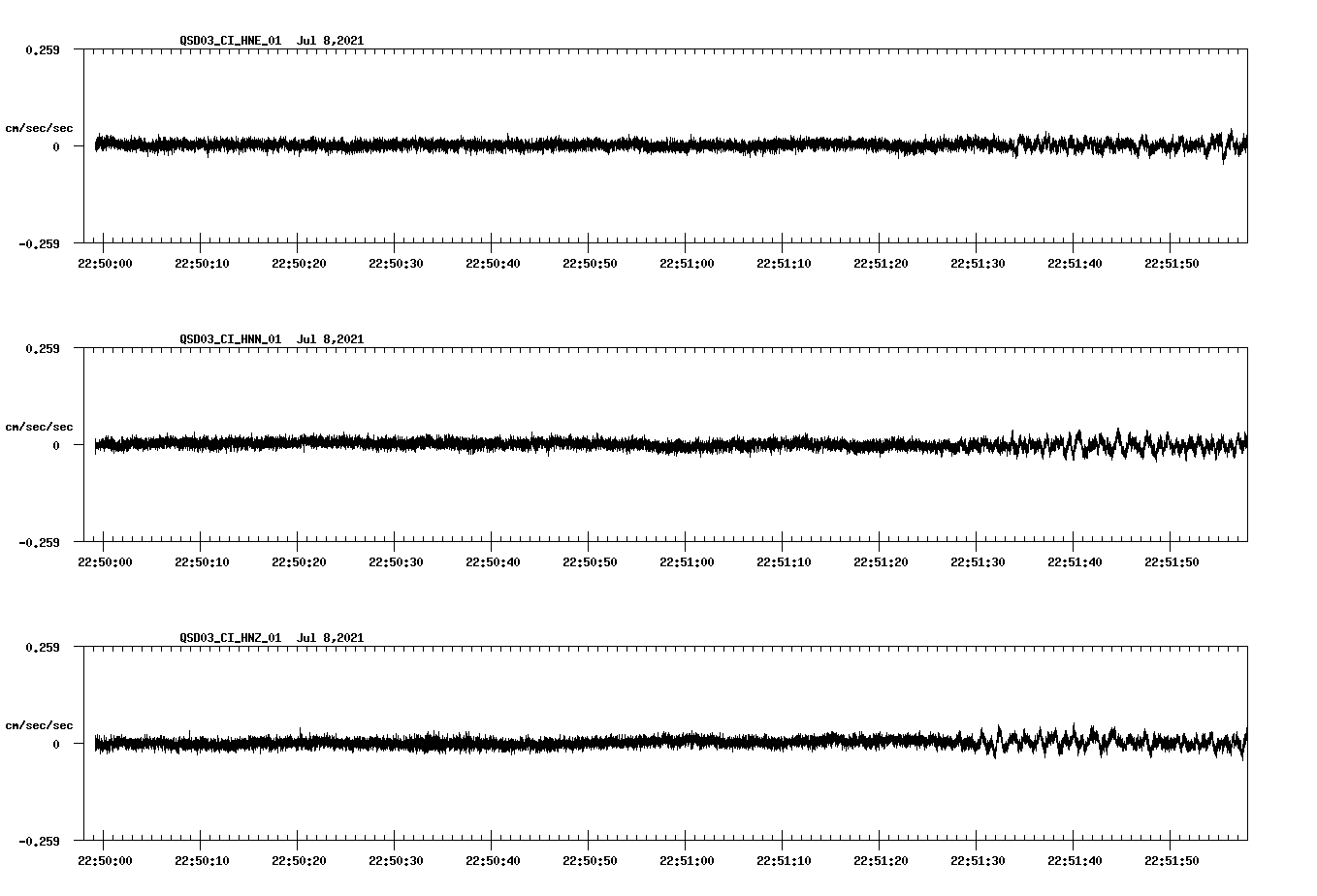Screen dimensions: 1317x896
Task: Click the 22:50:40 time tick under middle plot
Action: pos(493,560)
